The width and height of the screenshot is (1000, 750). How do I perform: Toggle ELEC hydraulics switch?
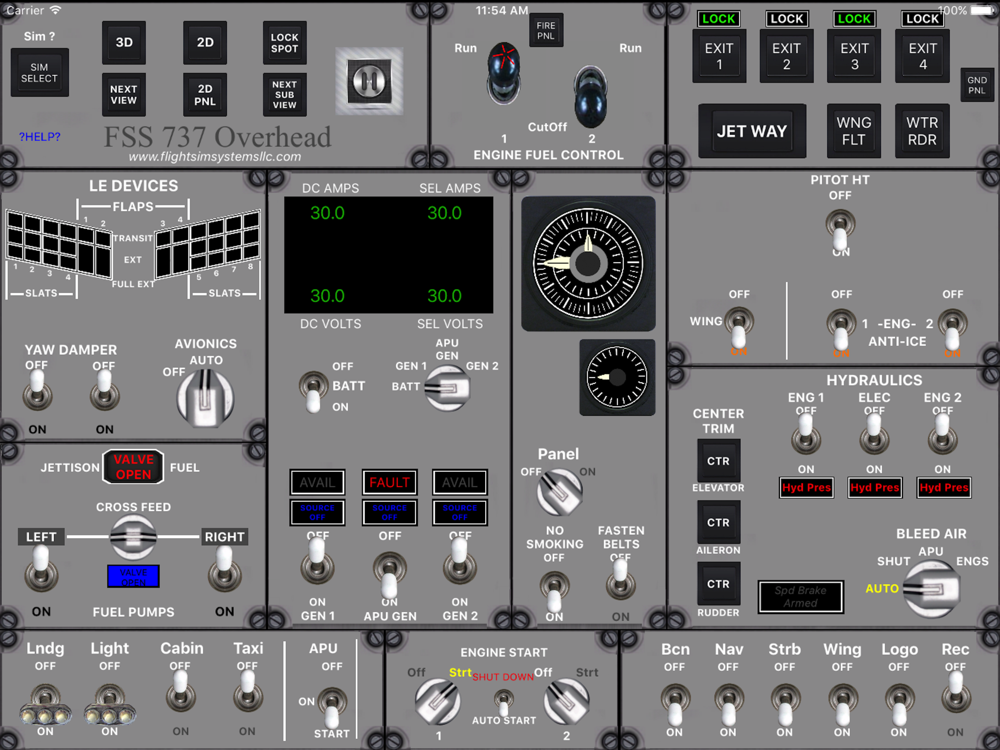(x=874, y=434)
